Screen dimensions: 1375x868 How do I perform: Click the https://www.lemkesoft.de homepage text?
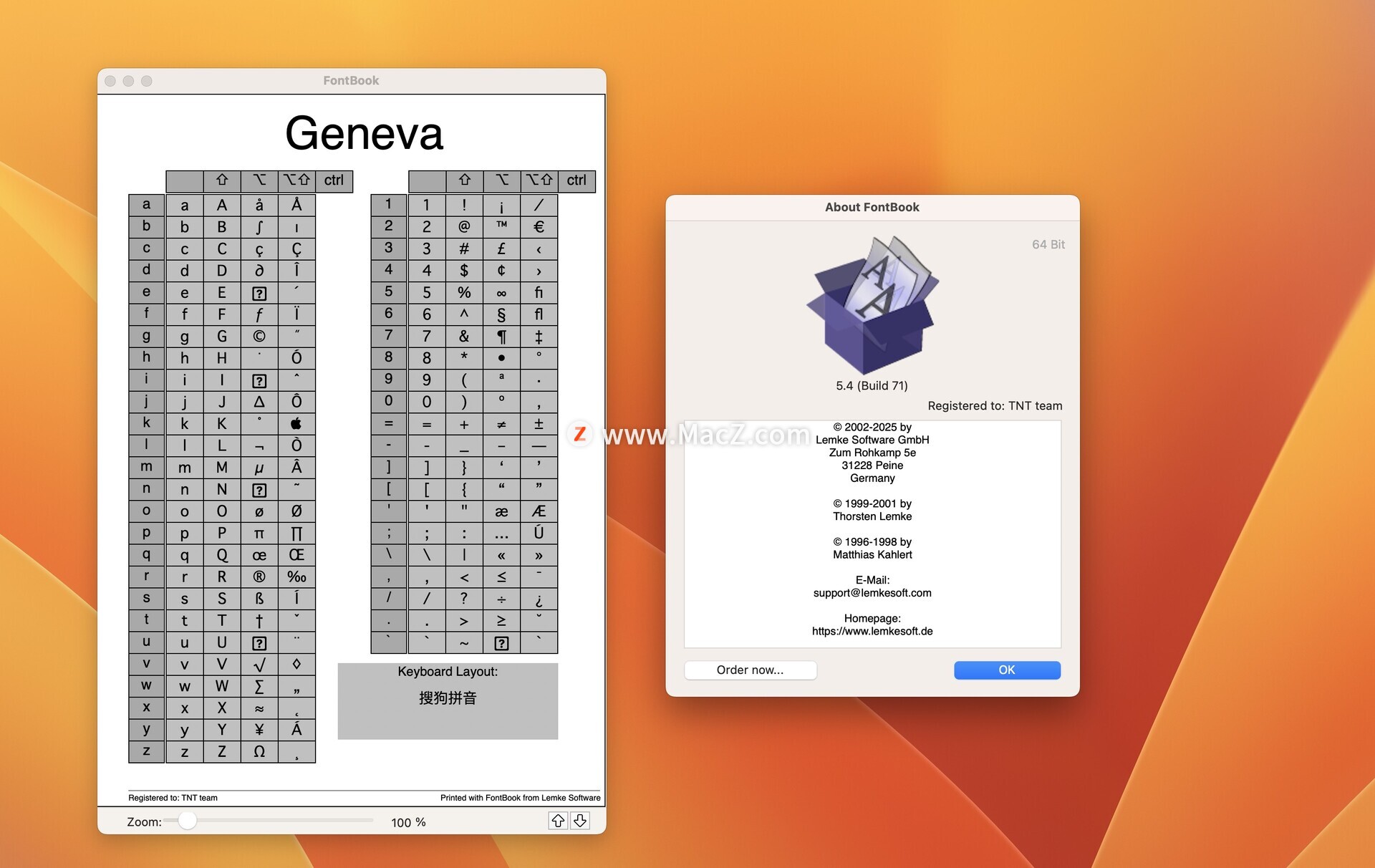[872, 631]
